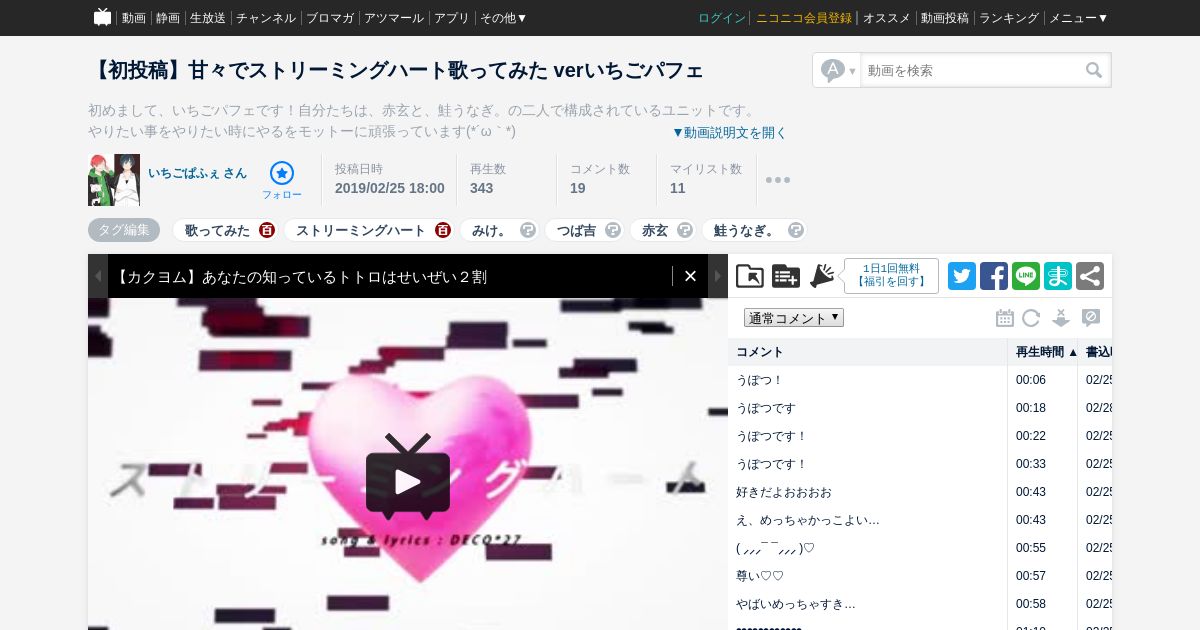This screenshot has width=1200, height=630.
Task: Click the タグ編集 button
Action: coord(124,230)
